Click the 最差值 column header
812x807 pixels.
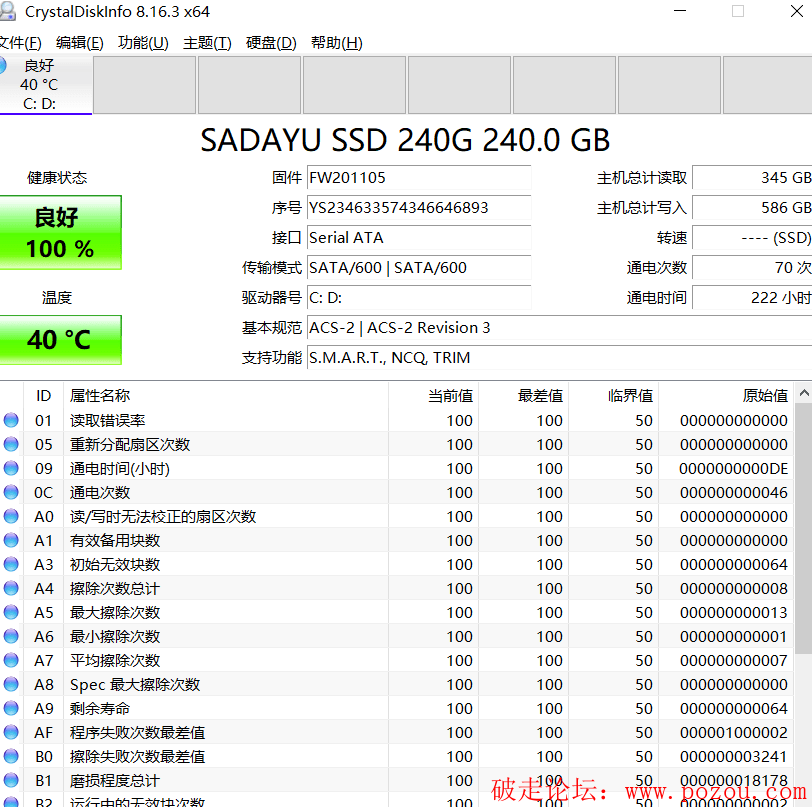point(524,396)
